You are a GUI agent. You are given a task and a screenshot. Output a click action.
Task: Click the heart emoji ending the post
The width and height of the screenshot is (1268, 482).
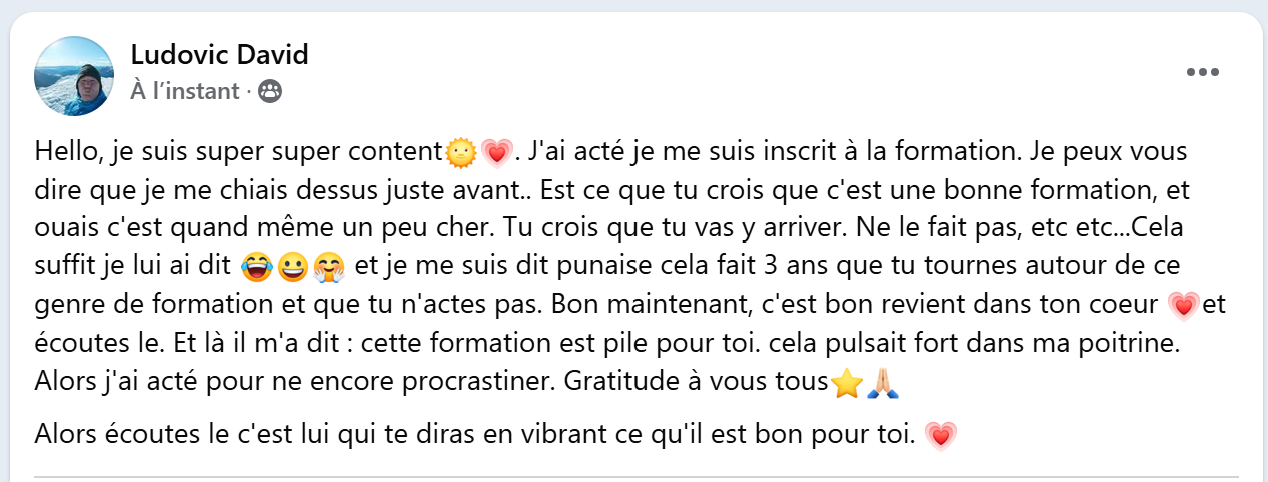pos(937,436)
